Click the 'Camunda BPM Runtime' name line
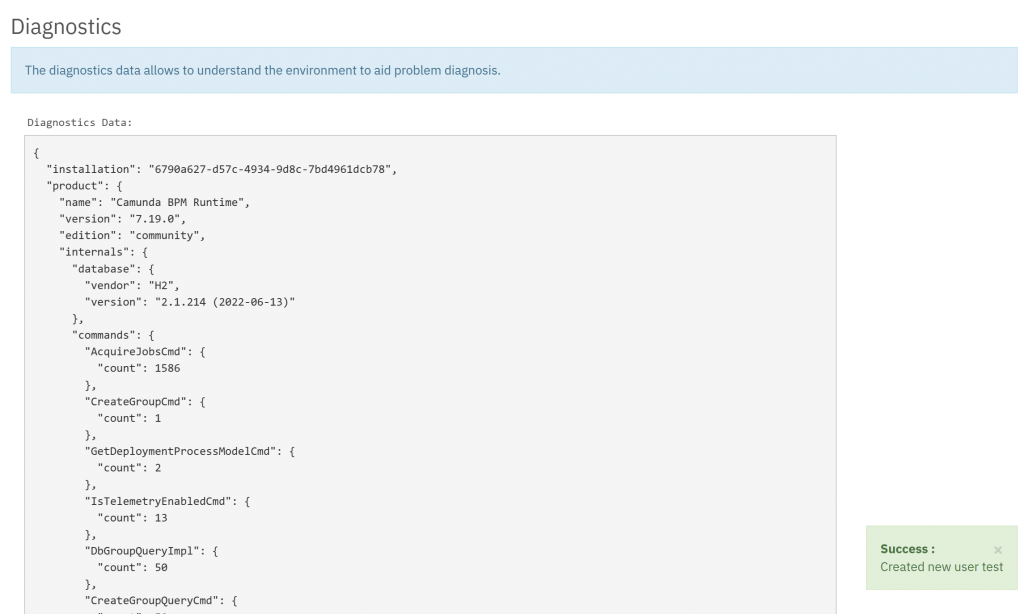Image resolution: width=1024 pixels, height=614 pixels. pos(154,202)
